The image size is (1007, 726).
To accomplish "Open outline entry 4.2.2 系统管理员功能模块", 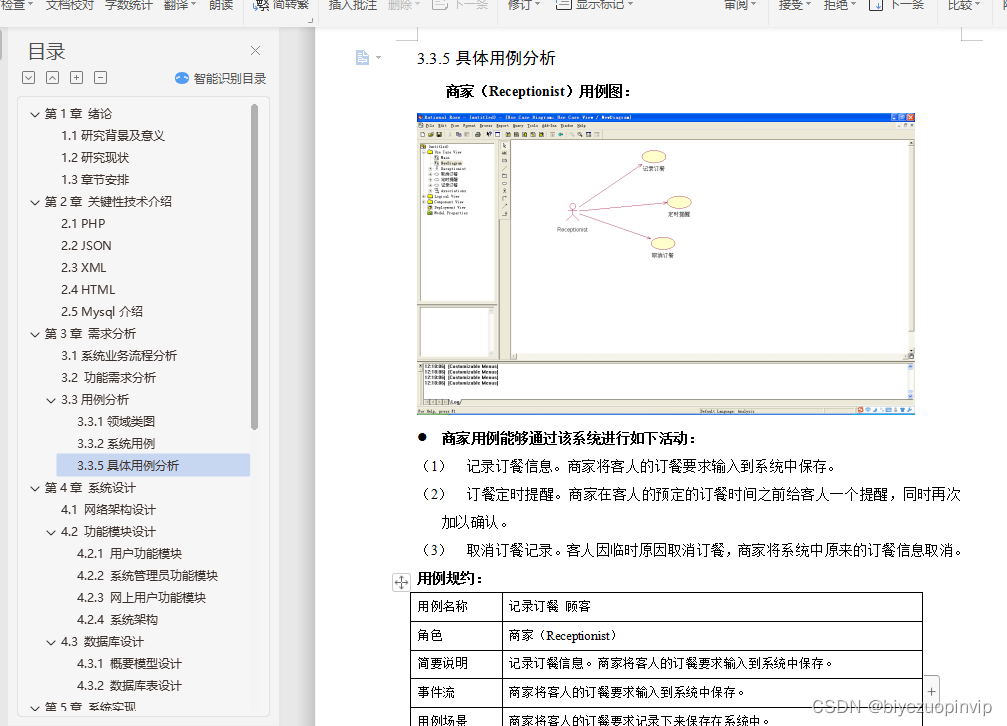I will click(148, 576).
